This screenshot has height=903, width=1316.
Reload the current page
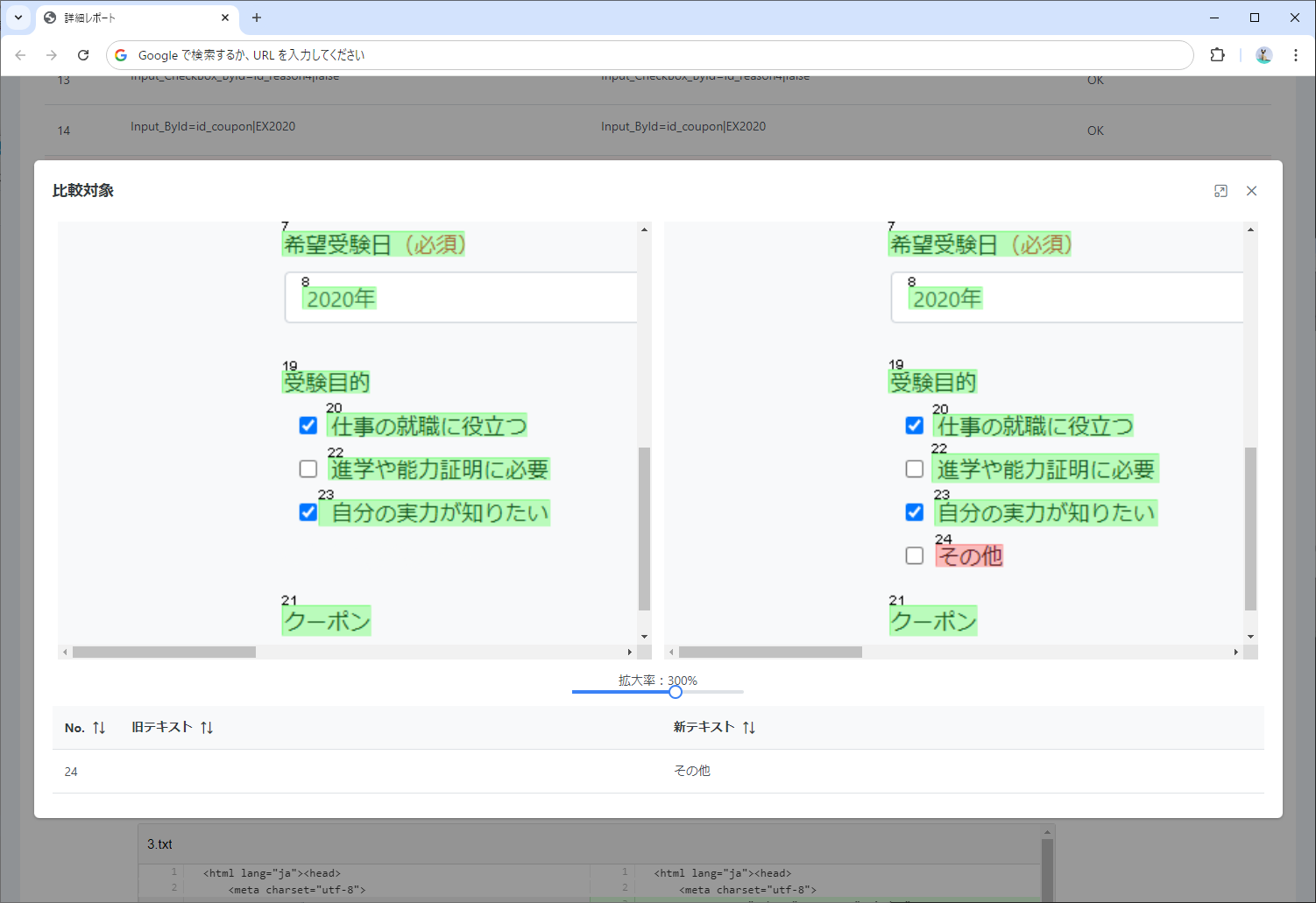(x=83, y=55)
